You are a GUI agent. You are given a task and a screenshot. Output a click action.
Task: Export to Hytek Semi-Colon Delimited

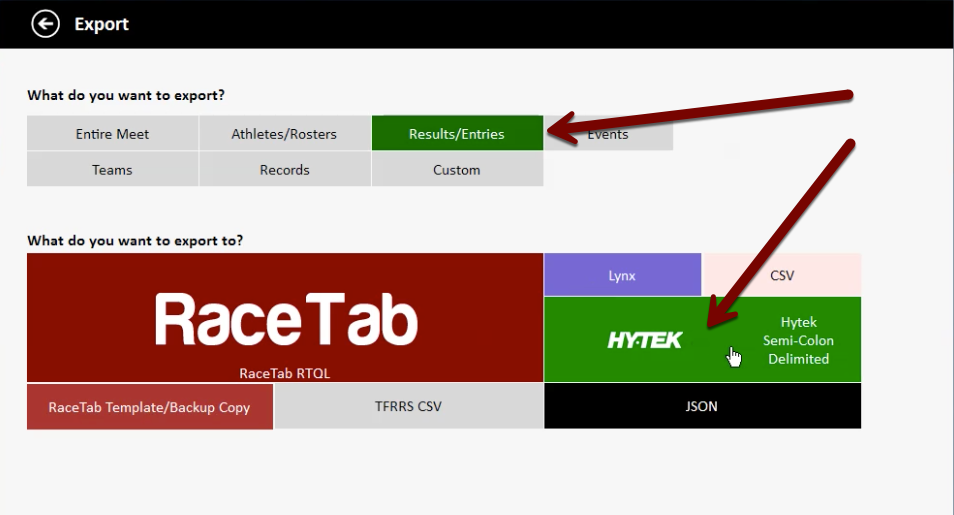click(703, 340)
